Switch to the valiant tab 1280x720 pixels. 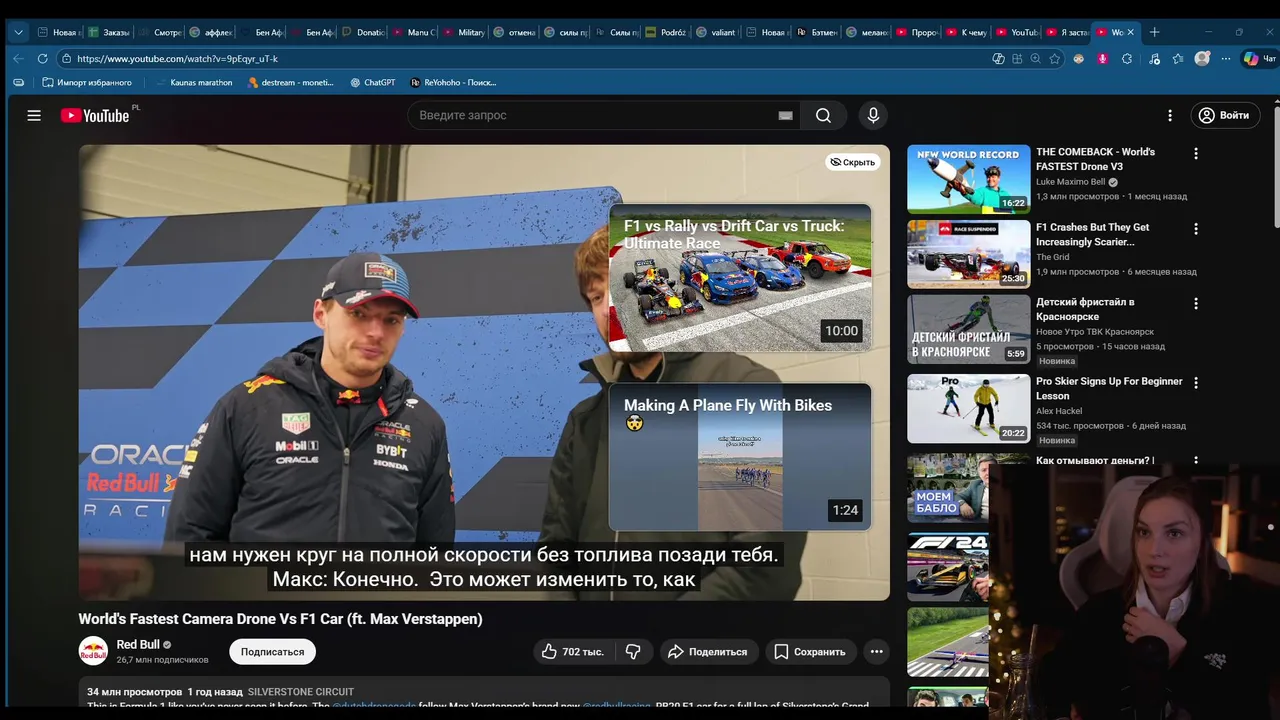tap(716, 32)
